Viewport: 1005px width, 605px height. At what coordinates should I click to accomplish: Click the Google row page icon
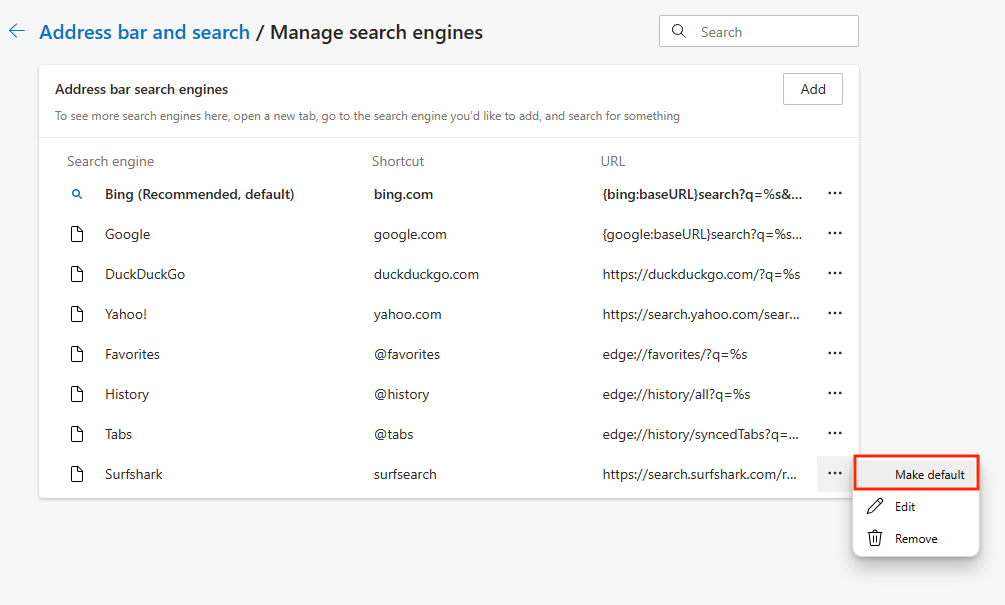[x=77, y=234]
